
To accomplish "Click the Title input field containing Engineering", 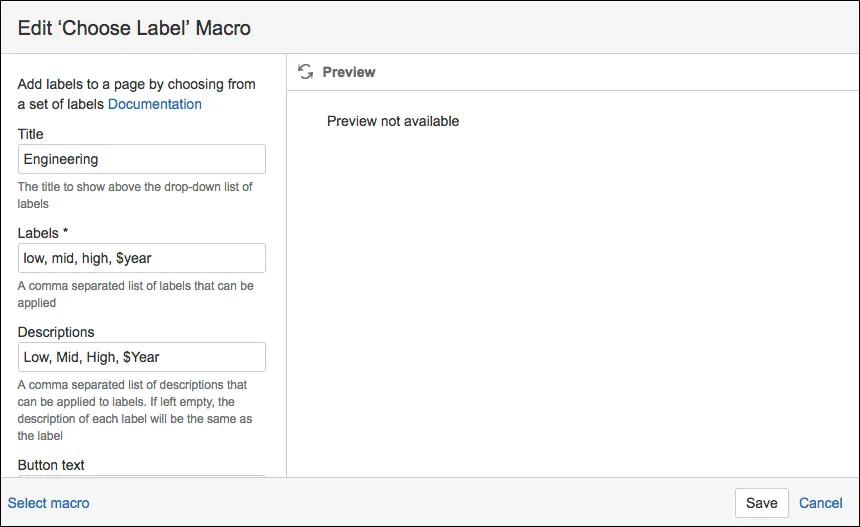I will click(142, 159).
